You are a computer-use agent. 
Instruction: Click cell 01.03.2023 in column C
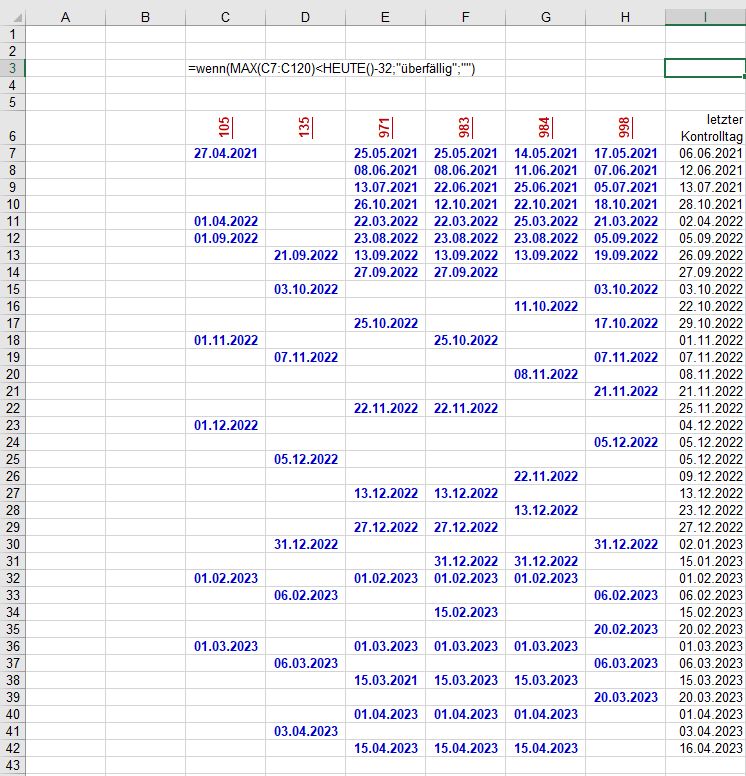click(225, 646)
